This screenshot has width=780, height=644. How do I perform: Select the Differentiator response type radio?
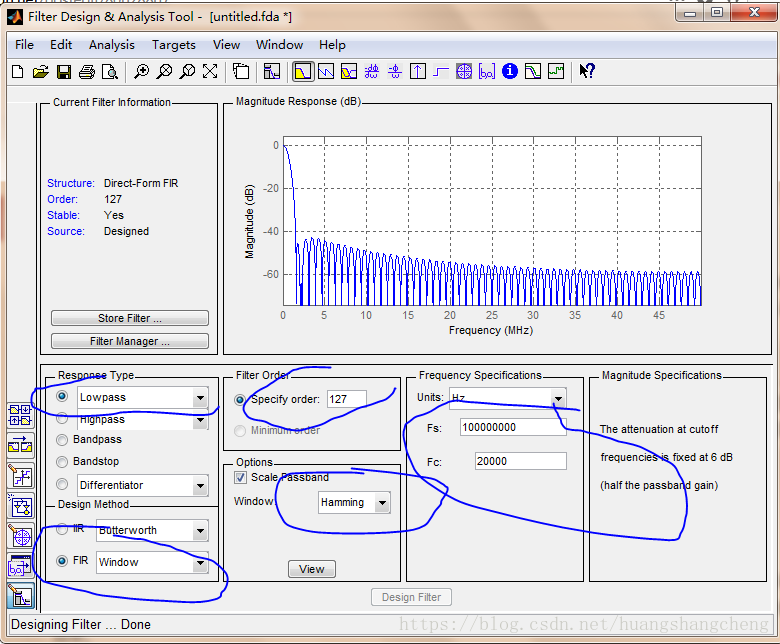click(x=62, y=484)
